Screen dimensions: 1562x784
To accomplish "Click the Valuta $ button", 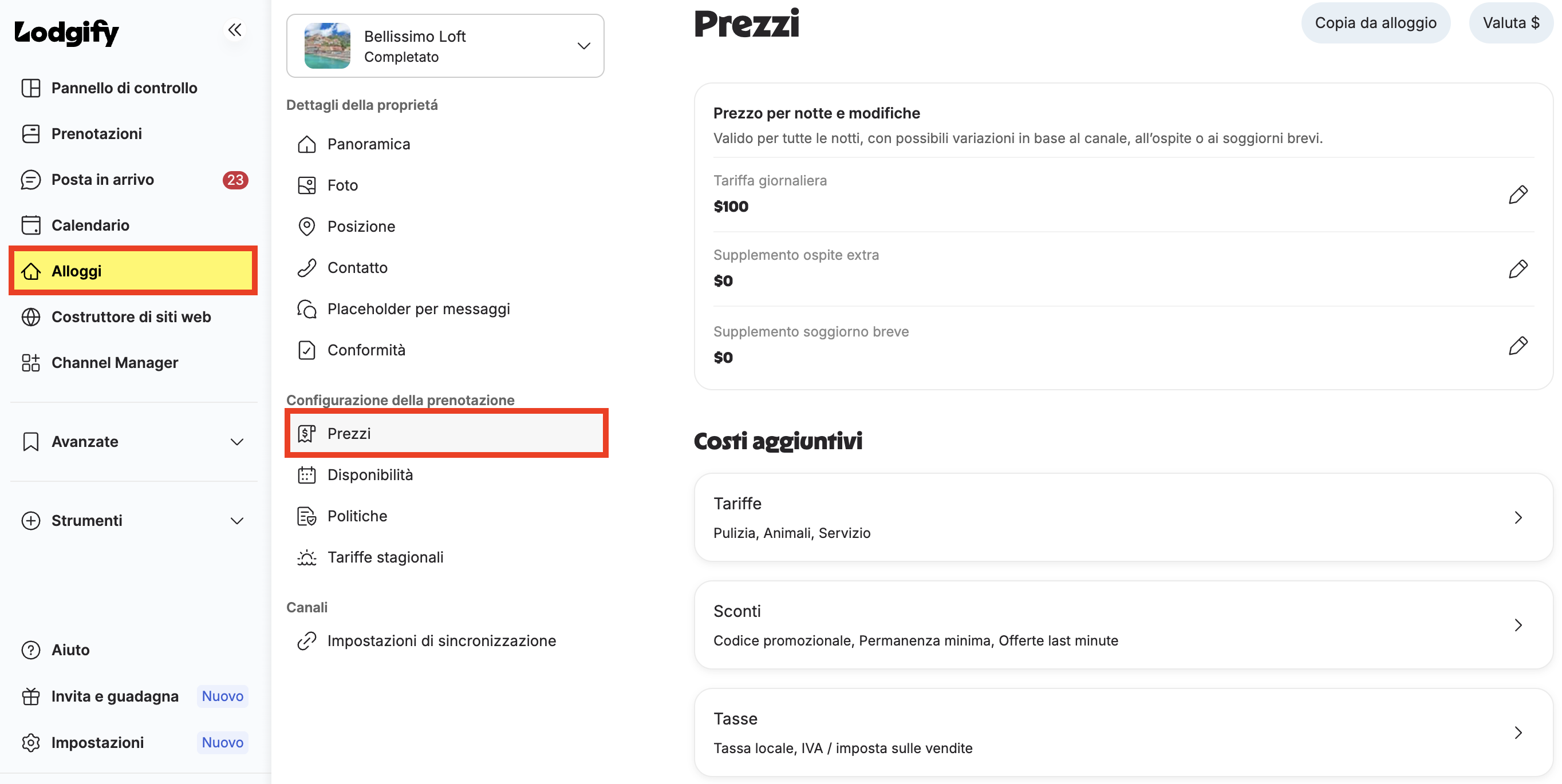I will (1510, 23).
